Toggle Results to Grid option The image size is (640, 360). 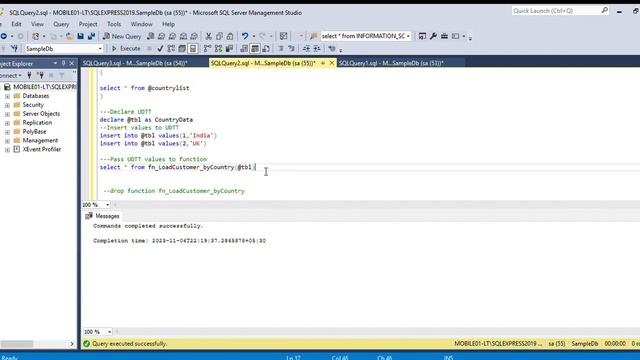tap(255, 49)
